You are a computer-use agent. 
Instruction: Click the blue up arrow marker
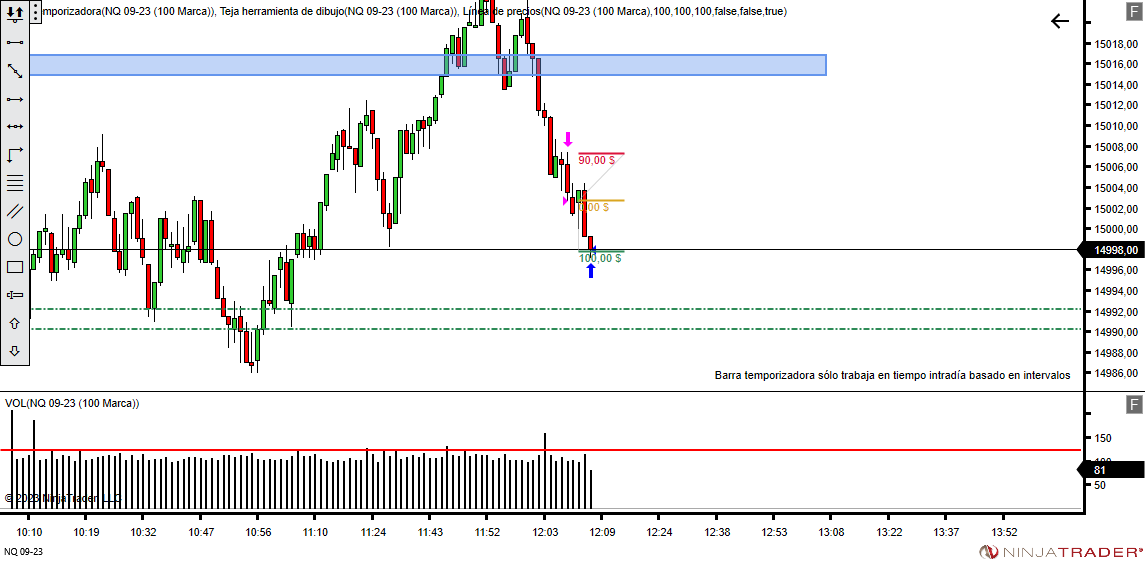pos(590,270)
